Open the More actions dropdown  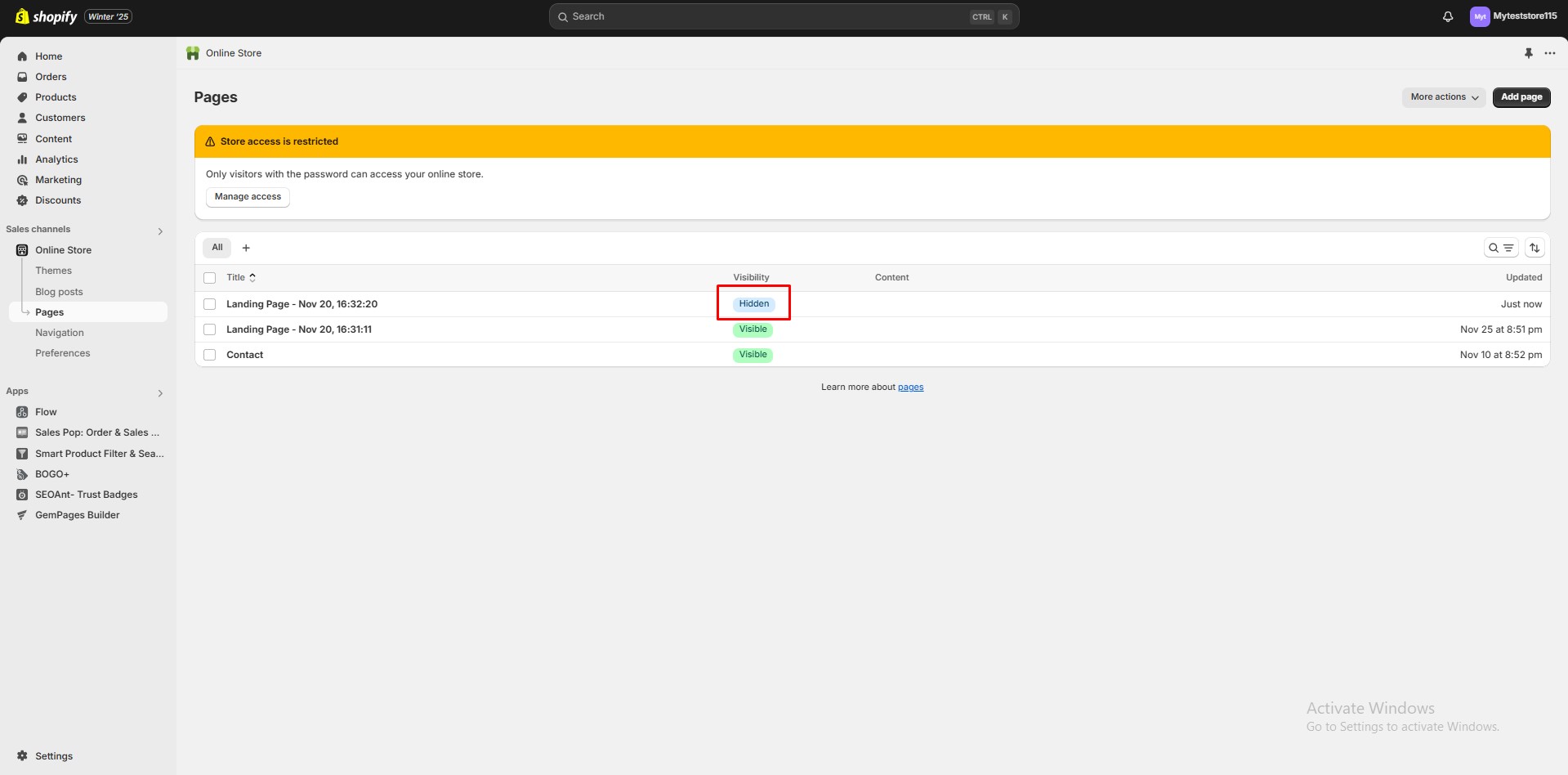(1444, 97)
